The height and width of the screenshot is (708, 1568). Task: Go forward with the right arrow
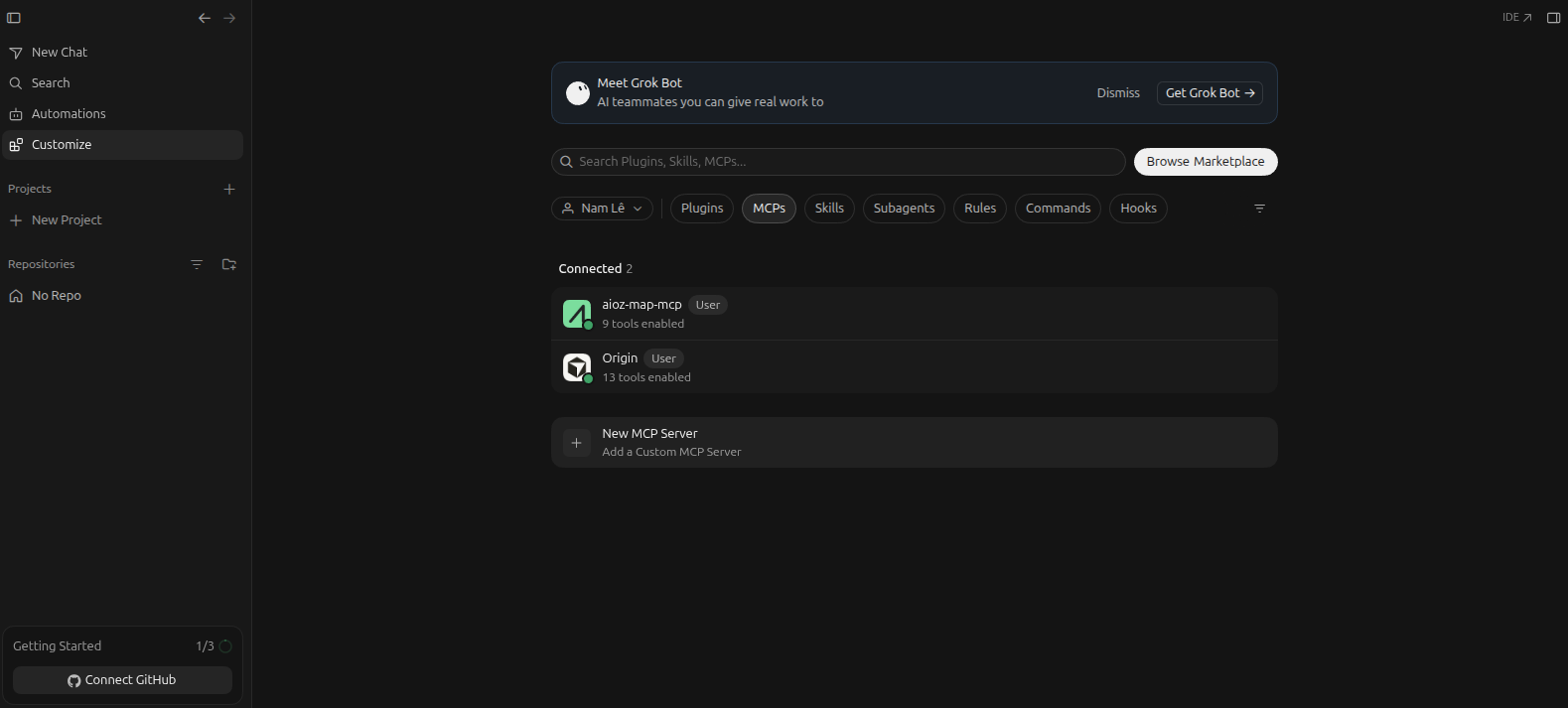229,18
